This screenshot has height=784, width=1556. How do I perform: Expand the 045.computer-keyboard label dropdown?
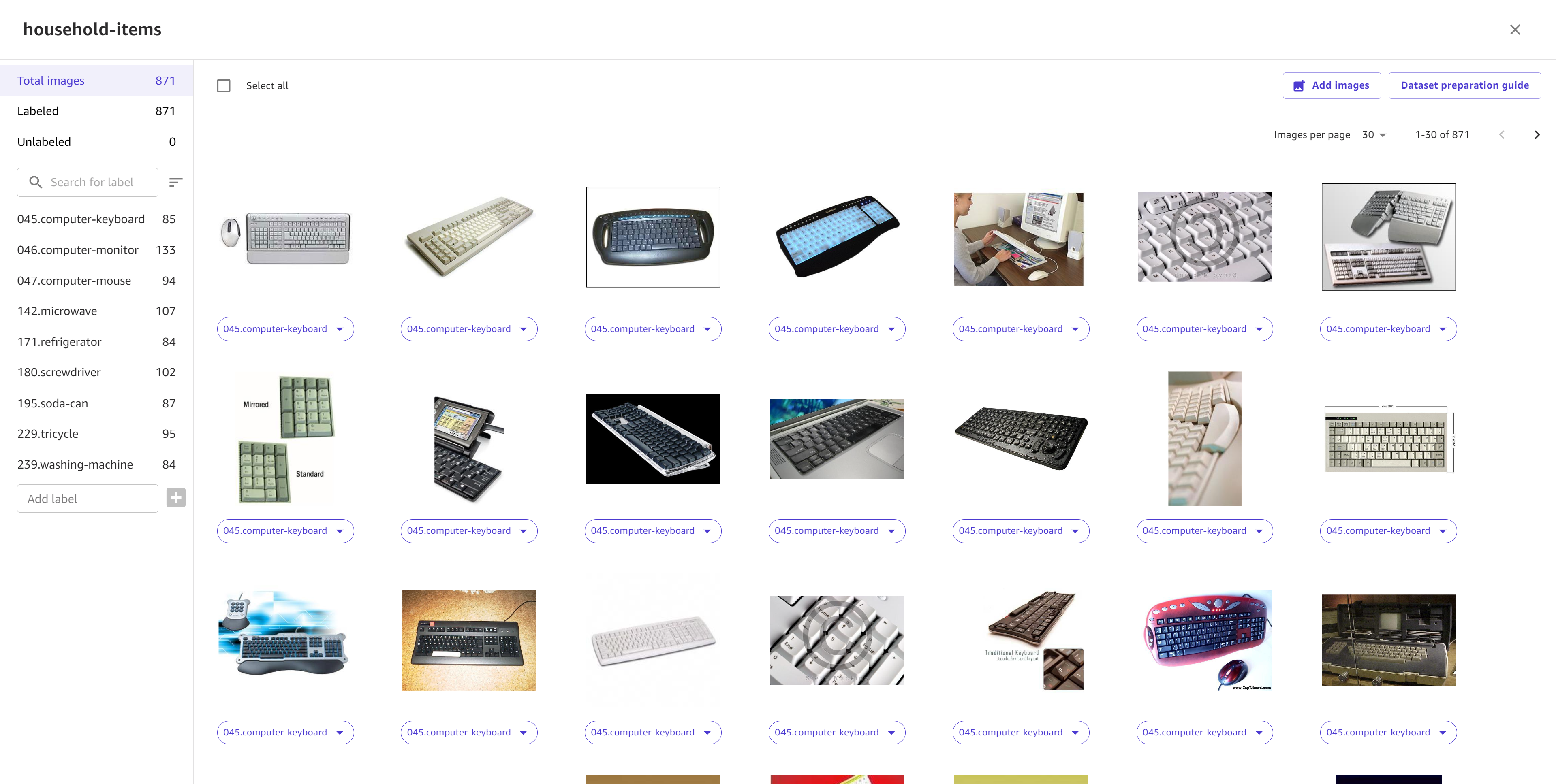tap(340, 328)
